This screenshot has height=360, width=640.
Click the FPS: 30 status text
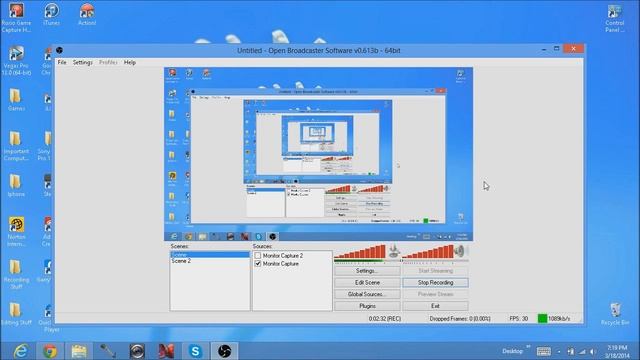[518, 319]
